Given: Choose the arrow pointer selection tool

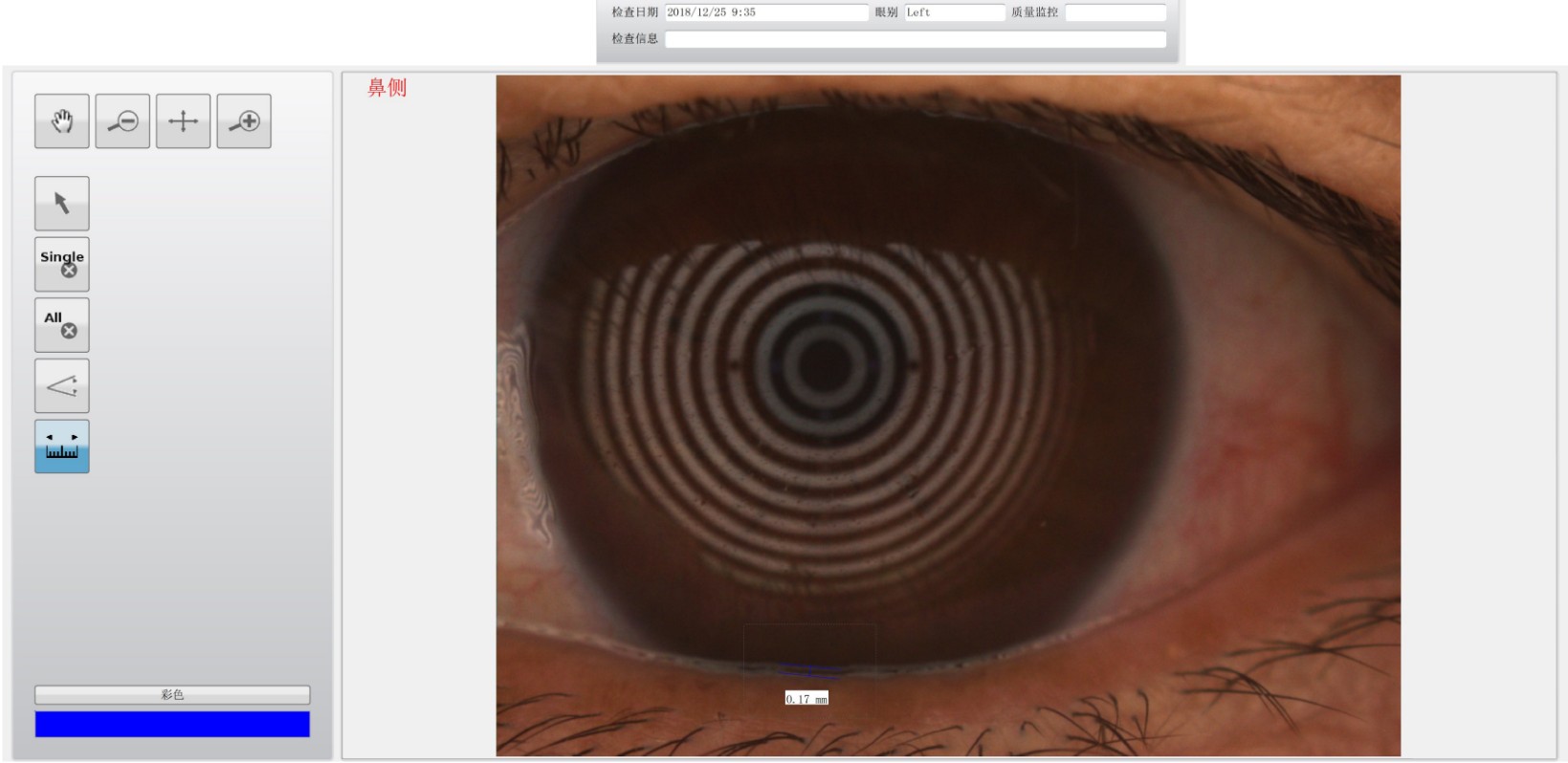Looking at the screenshot, I should [x=62, y=204].
